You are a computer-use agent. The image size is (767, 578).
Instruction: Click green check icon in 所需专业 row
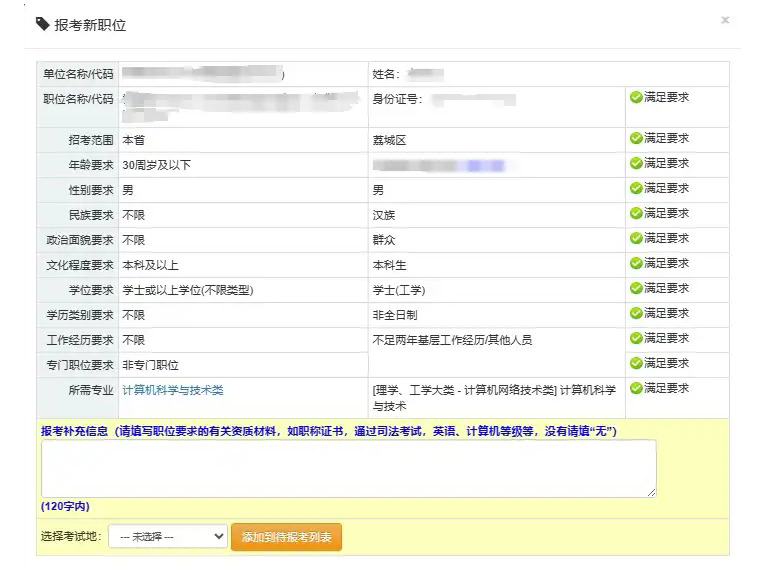click(635, 389)
